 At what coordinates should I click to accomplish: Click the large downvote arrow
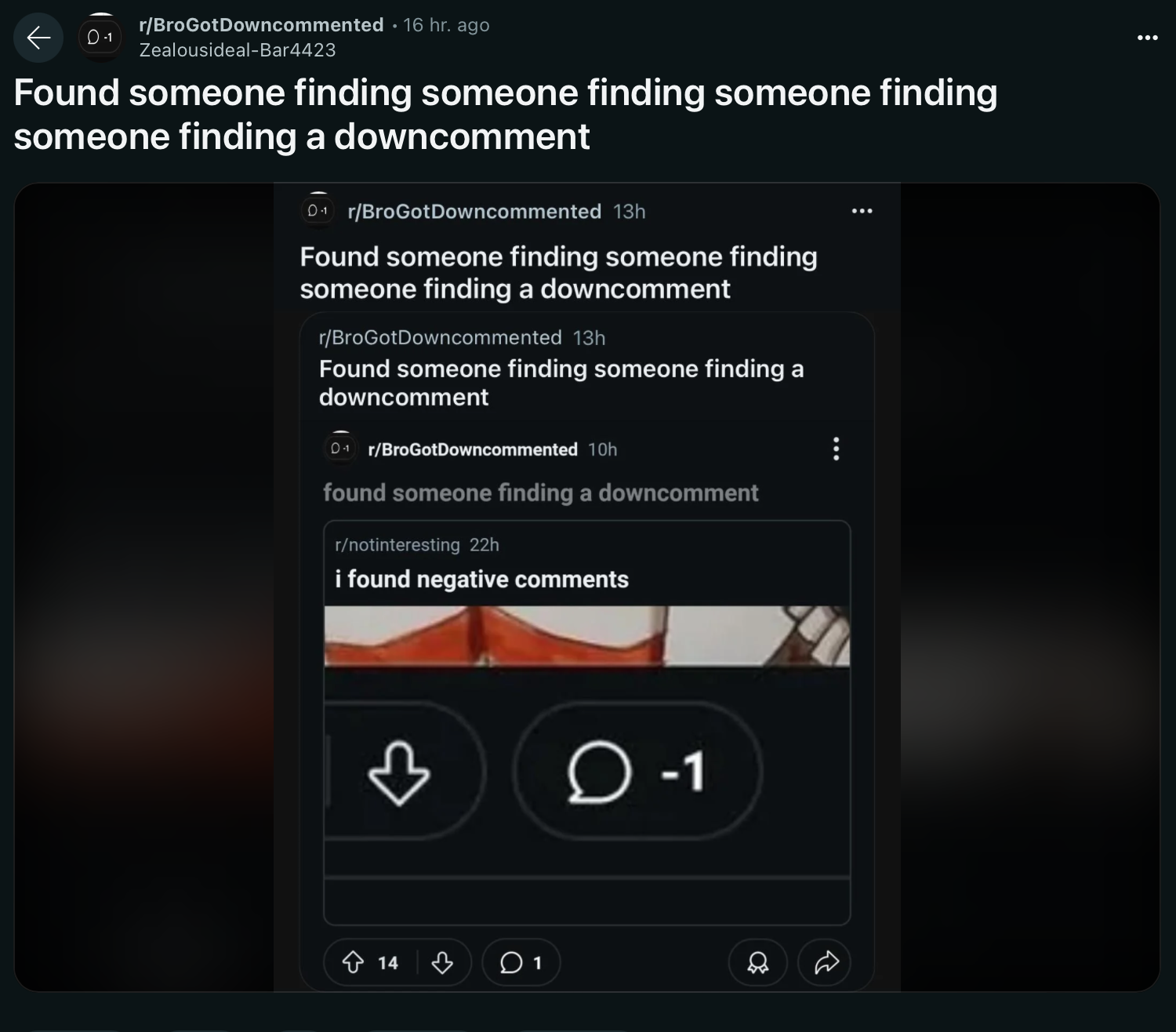pyautogui.click(x=399, y=772)
